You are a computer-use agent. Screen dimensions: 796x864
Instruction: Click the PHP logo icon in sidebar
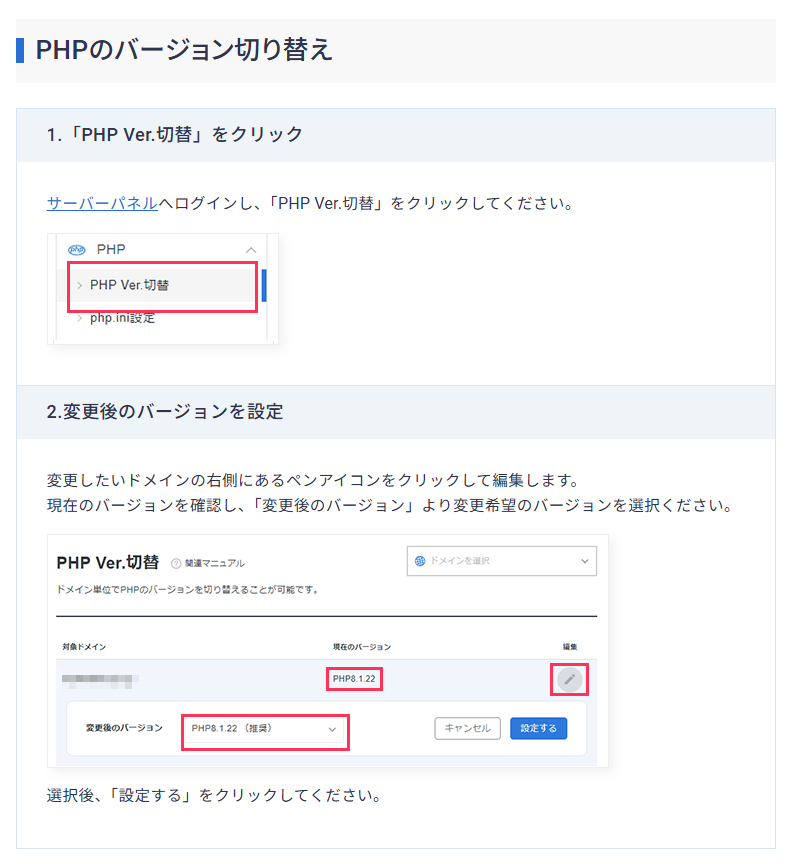click(x=76, y=249)
